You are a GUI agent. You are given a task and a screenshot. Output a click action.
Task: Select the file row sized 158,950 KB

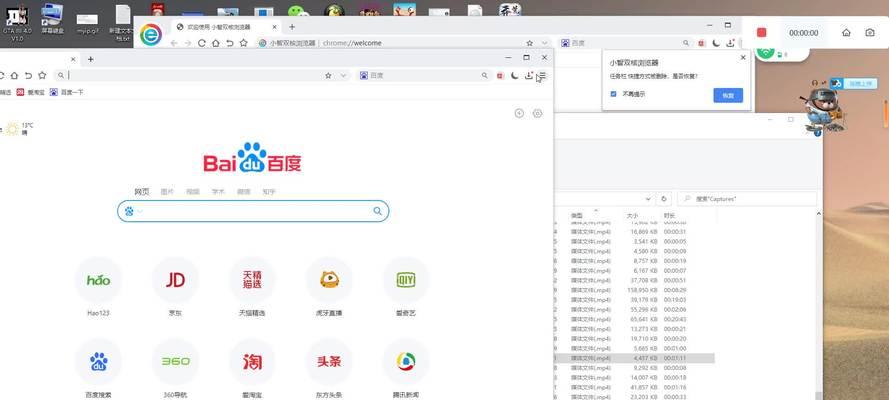(634, 290)
